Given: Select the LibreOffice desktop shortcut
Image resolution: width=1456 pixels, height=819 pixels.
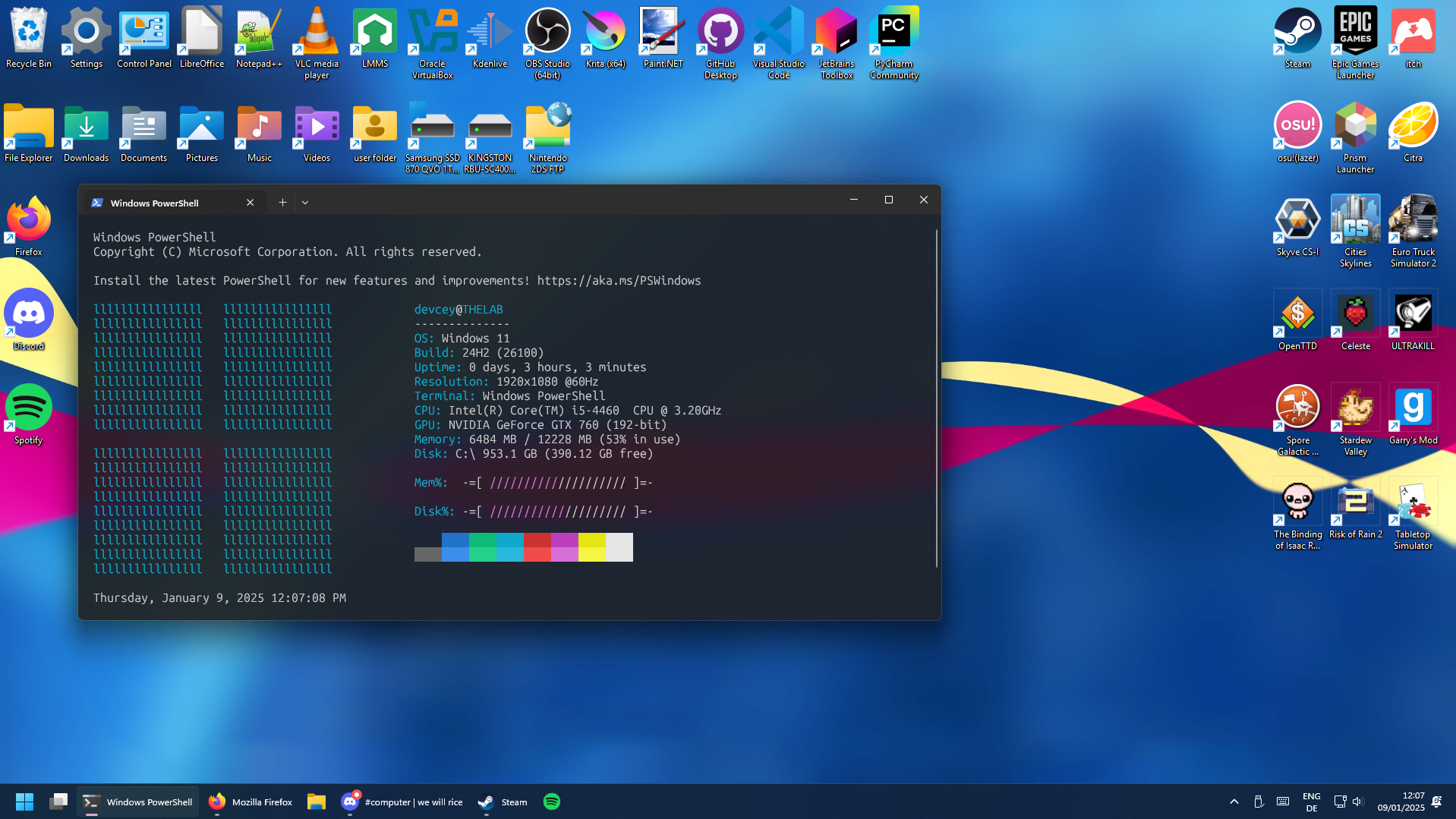Looking at the screenshot, I should coord(202,38).
